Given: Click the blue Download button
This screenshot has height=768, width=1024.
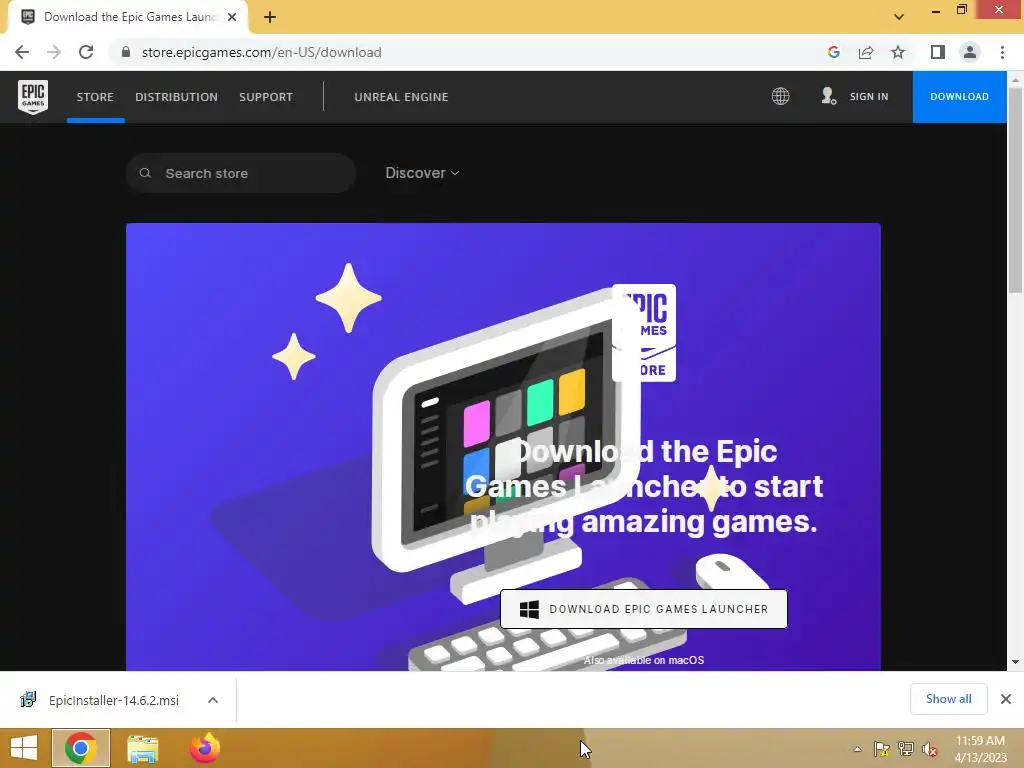Looking at the screenshot, I should click(959, 97).
